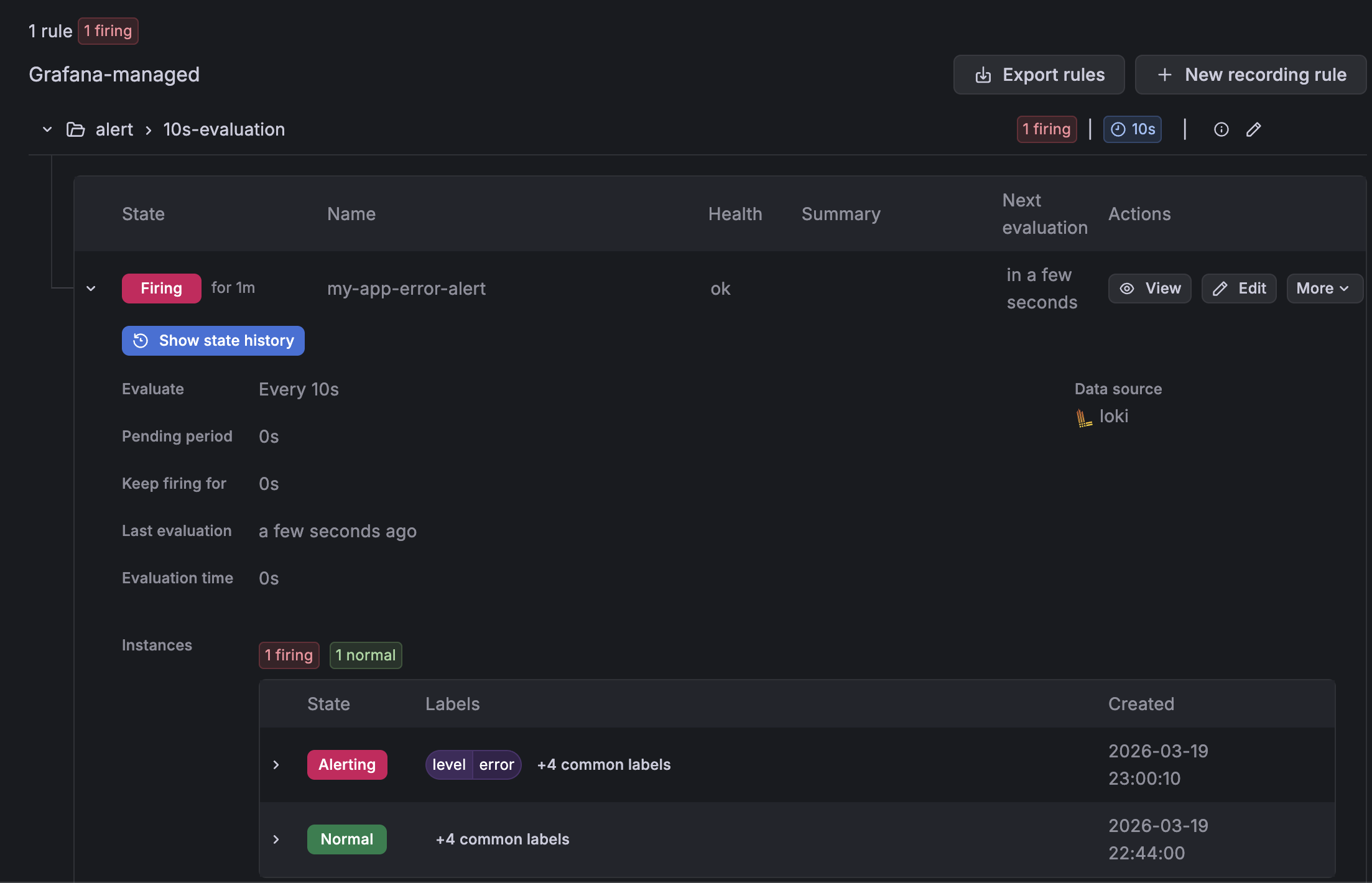Click the pencil icon to edit rule group
This screenshot has height=883, width=1372.
coord(1253,129)
